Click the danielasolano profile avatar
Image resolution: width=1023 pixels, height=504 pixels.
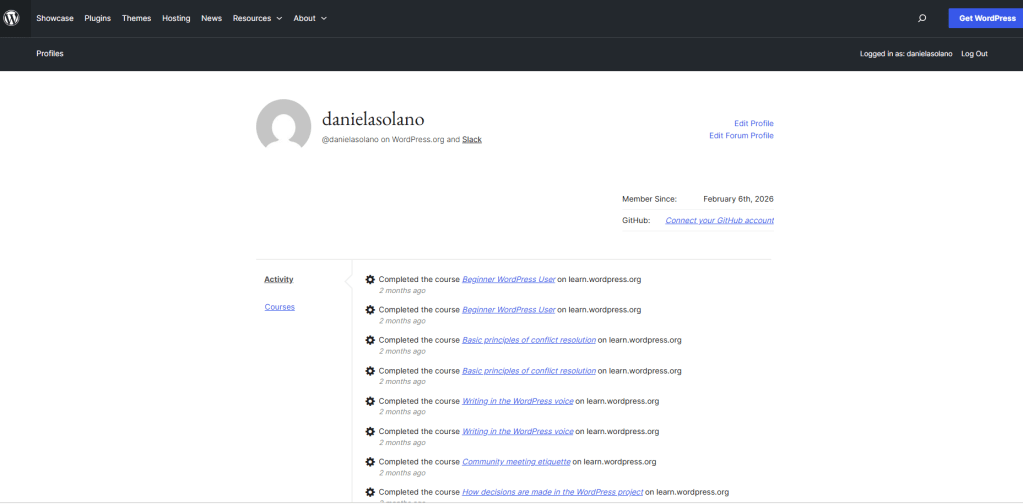pyautogui.click(x=283, y=126)
